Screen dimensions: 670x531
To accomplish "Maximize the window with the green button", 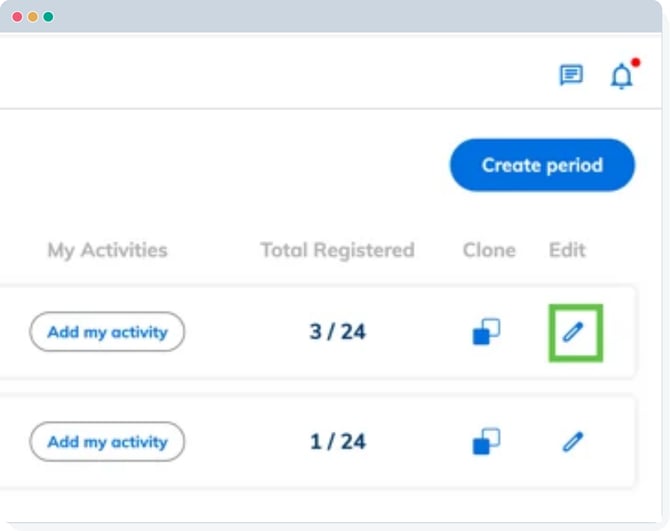I will point(48,17).
